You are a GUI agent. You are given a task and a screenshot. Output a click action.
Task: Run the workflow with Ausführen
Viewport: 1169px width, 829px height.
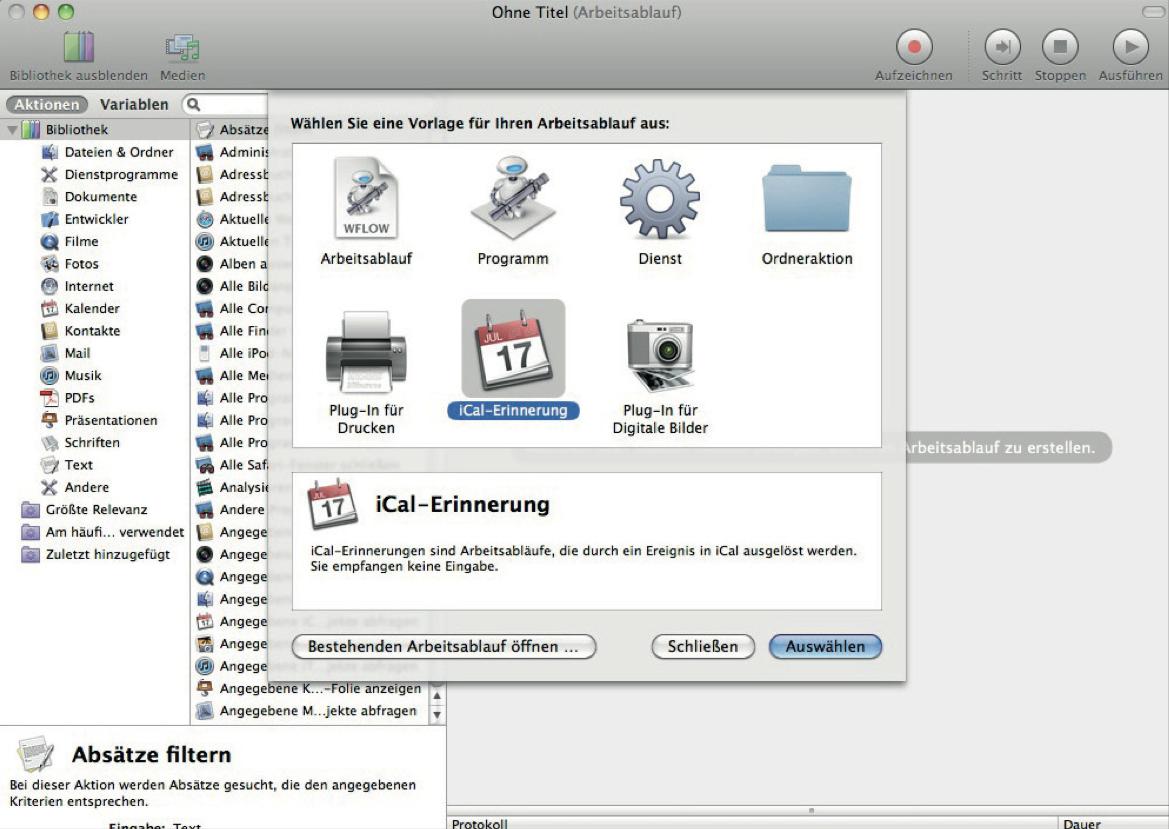tap(1131, 47)
